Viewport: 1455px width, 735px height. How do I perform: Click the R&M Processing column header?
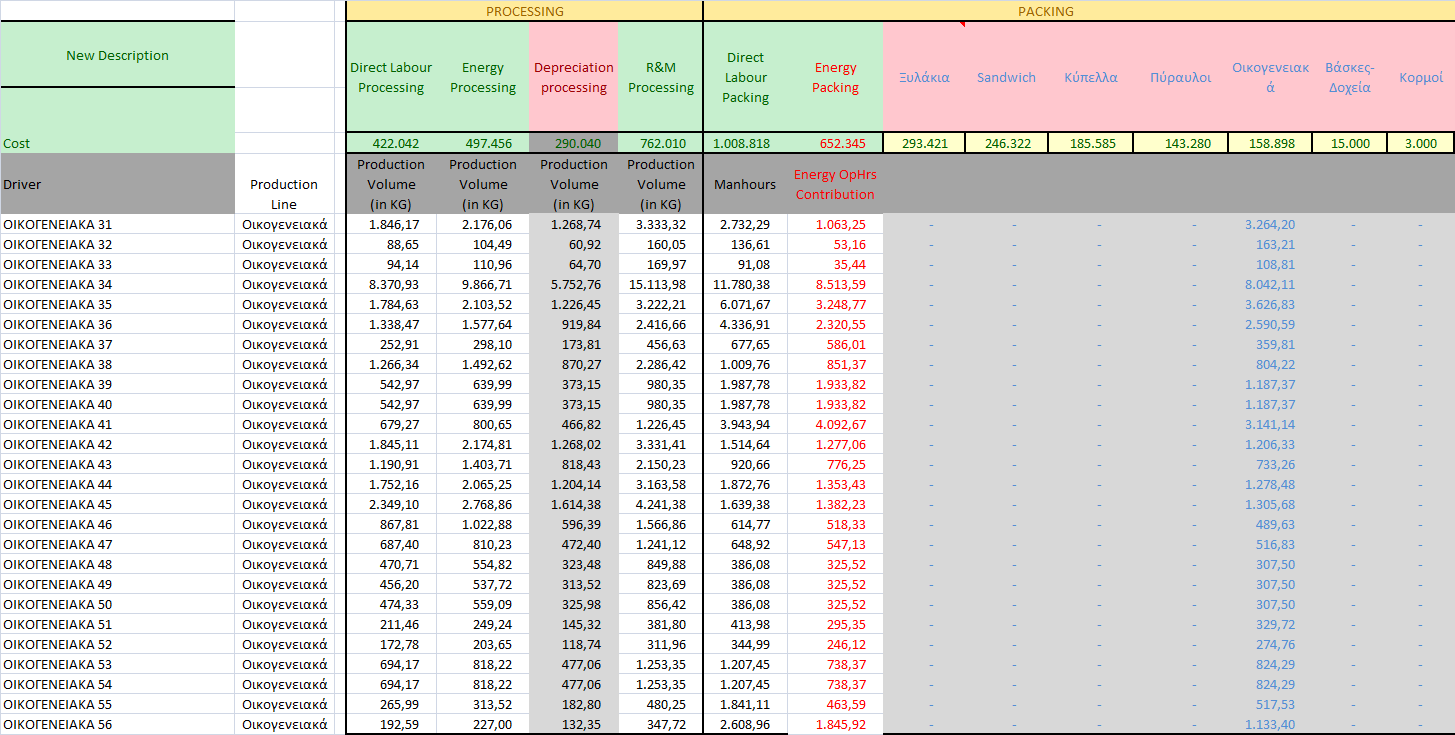click(661, 77)
